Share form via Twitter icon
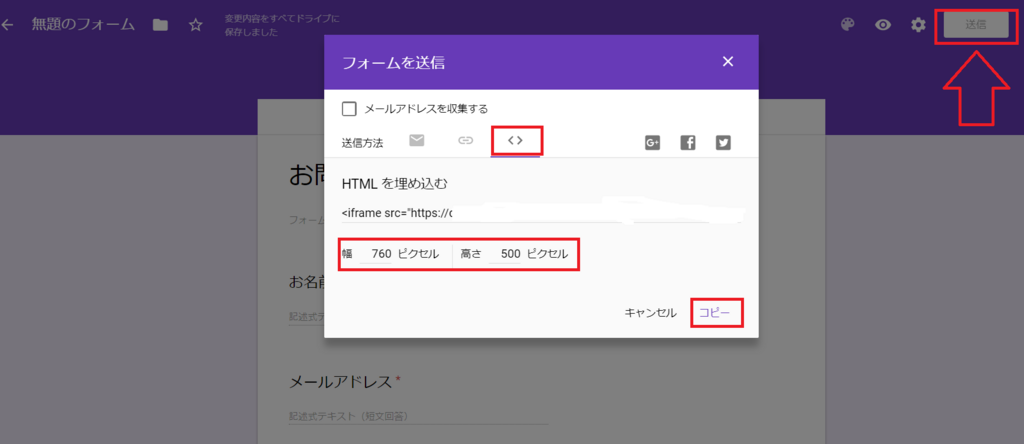This screenshot has height=444, width=1024. pos(723,143)
